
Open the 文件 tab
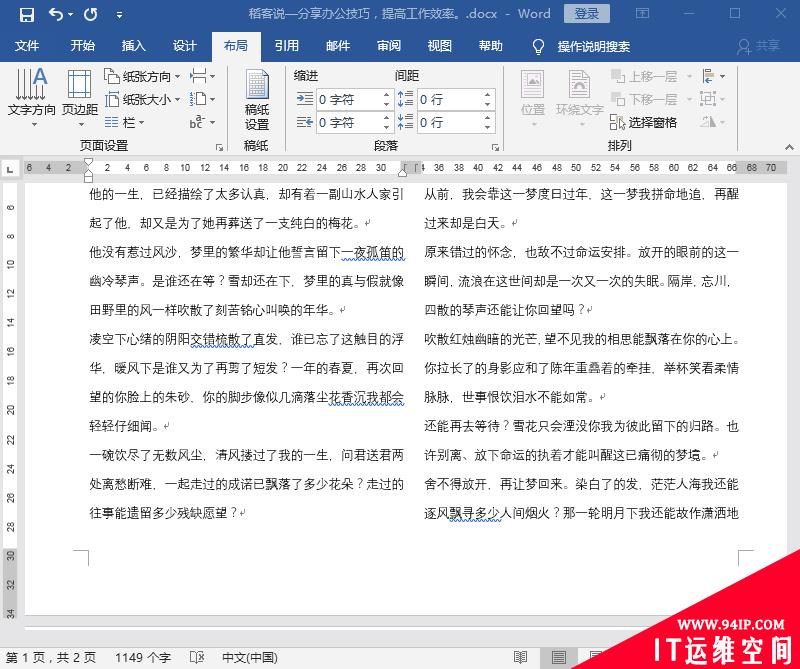point(27,46)
